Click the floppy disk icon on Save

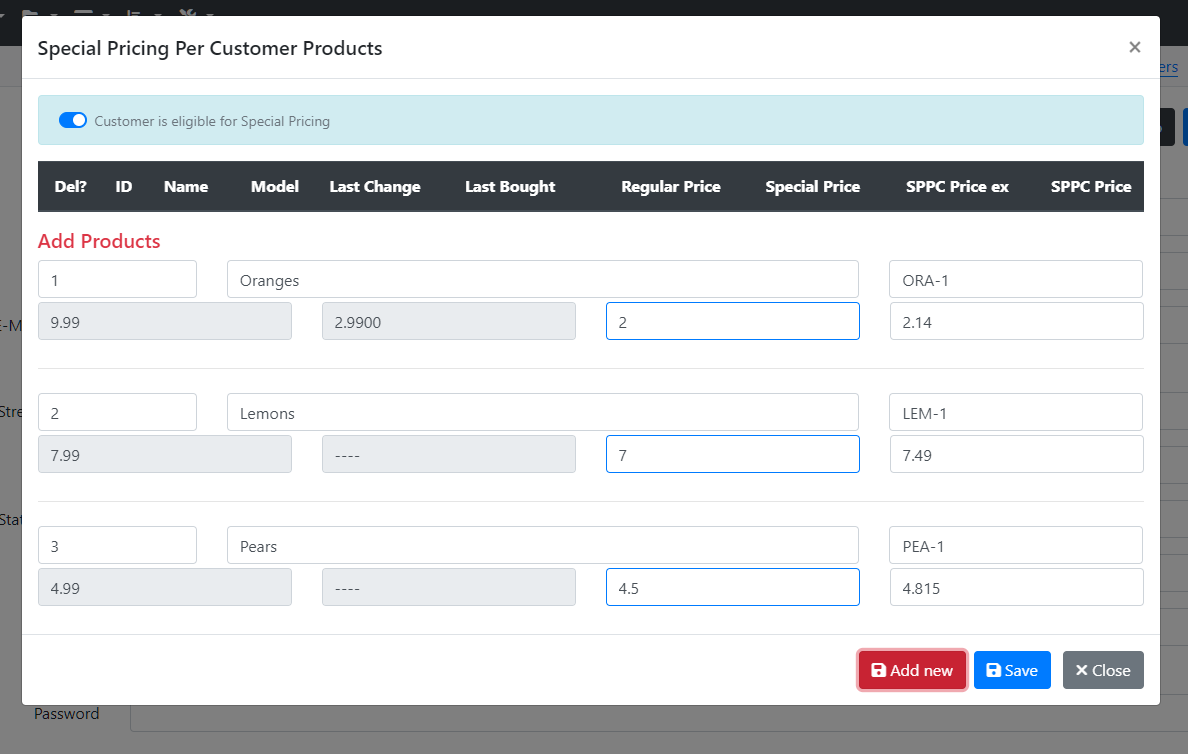pos(993,670)
